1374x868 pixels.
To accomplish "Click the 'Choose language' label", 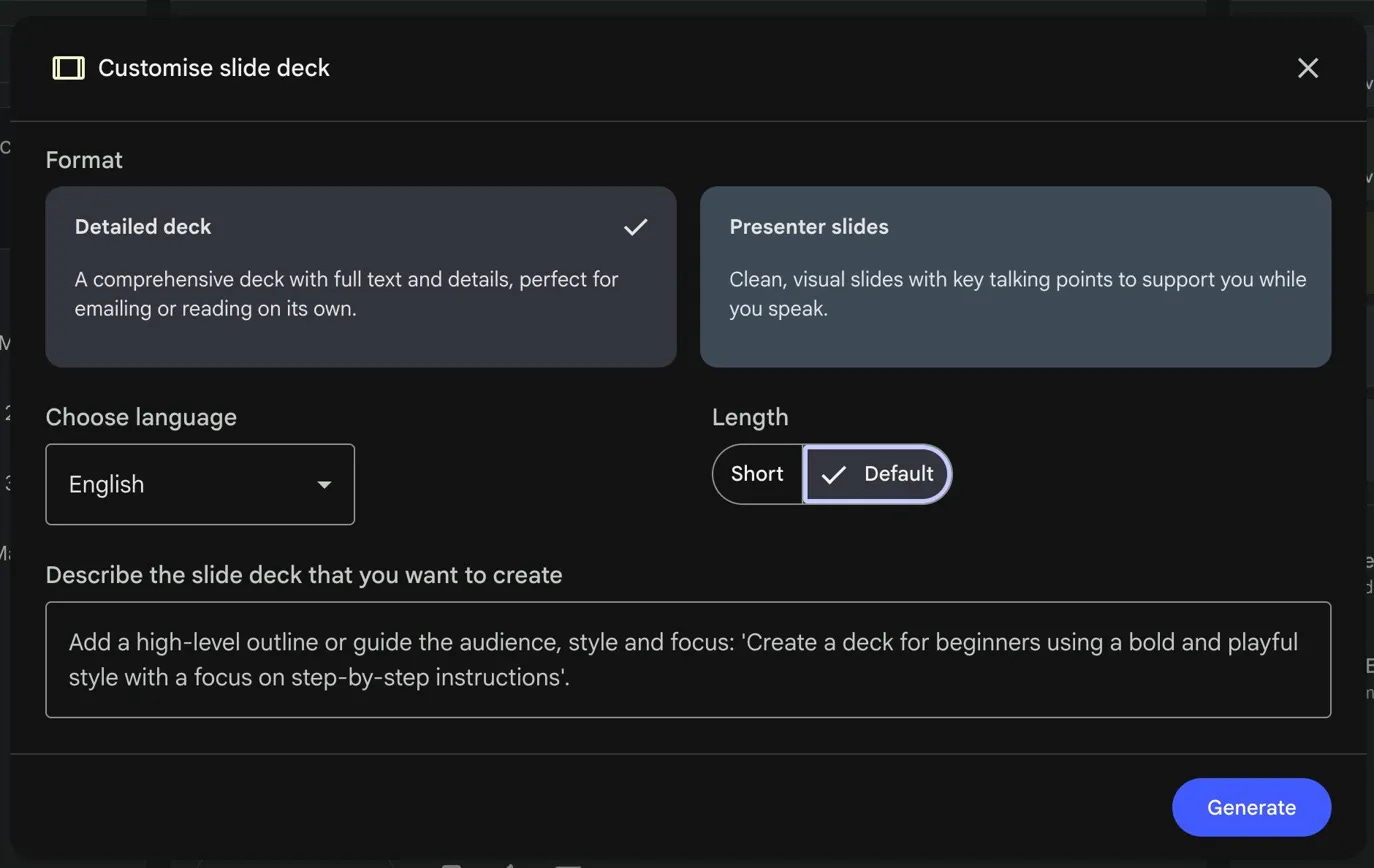I will 141,417.
